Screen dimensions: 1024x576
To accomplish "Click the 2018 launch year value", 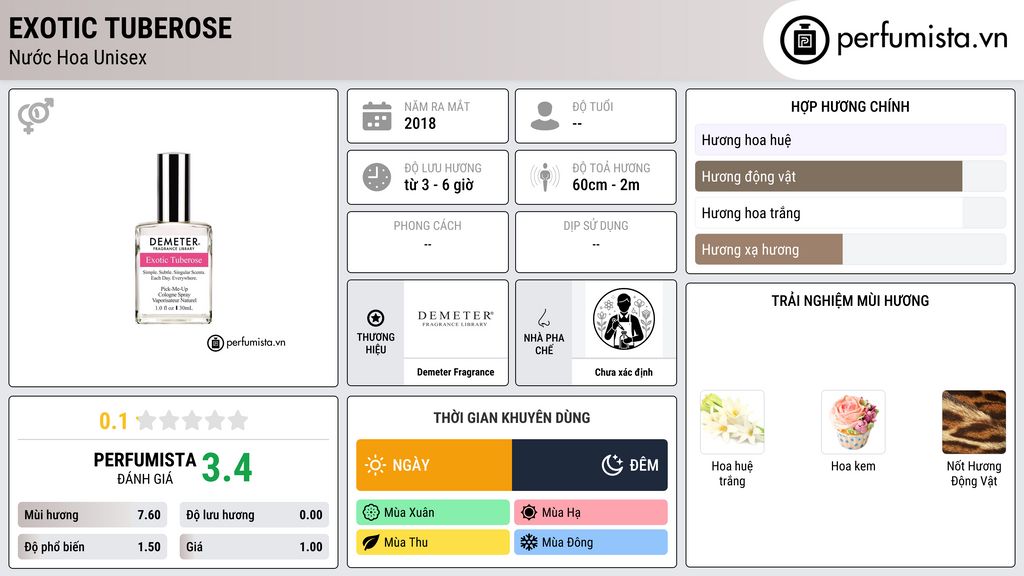I will point(420,123).
